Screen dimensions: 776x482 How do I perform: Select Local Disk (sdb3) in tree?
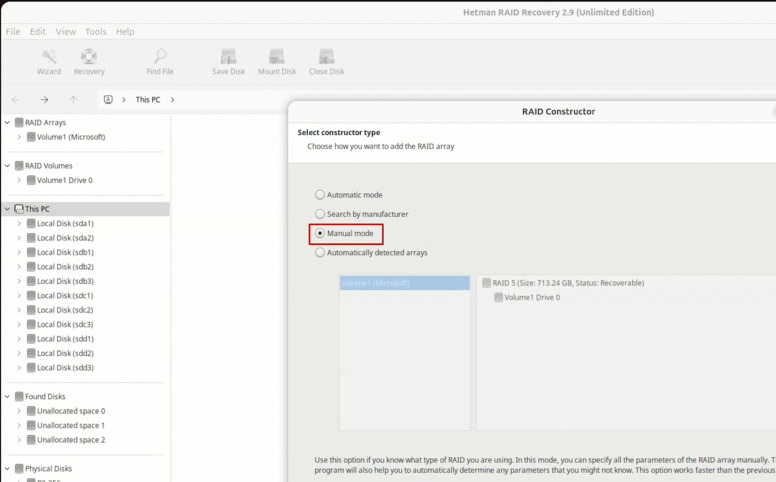pyautogui.click(x=65, y=281)
